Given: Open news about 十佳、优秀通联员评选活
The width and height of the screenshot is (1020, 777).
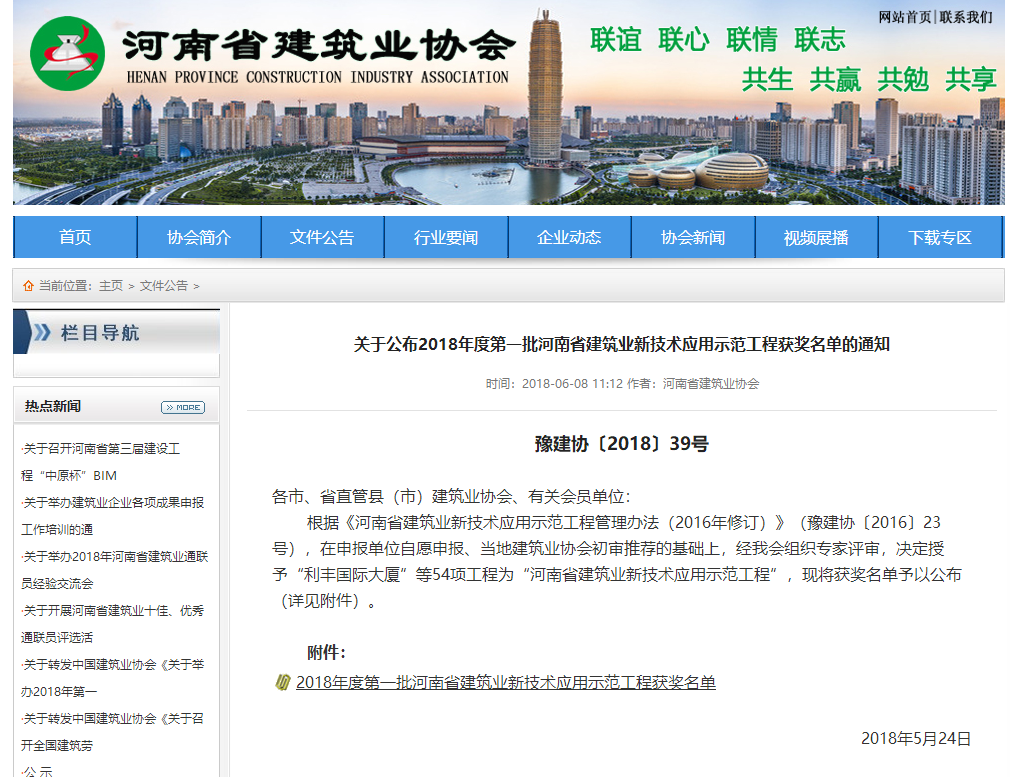Looking at the screenshot, I should tap(112, 624).
